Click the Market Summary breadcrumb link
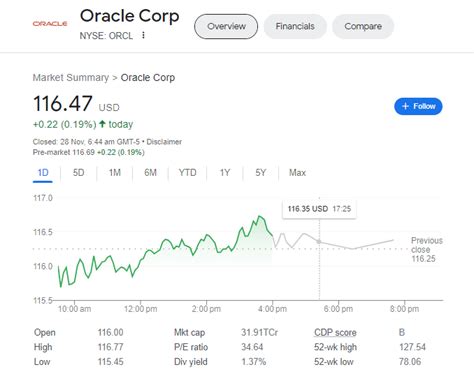 pos(71,78)
